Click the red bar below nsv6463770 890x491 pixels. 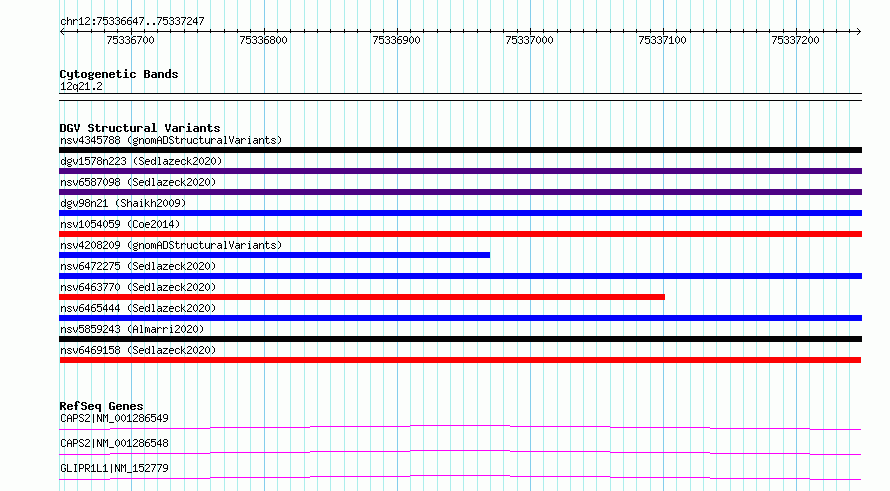point(362,297)
